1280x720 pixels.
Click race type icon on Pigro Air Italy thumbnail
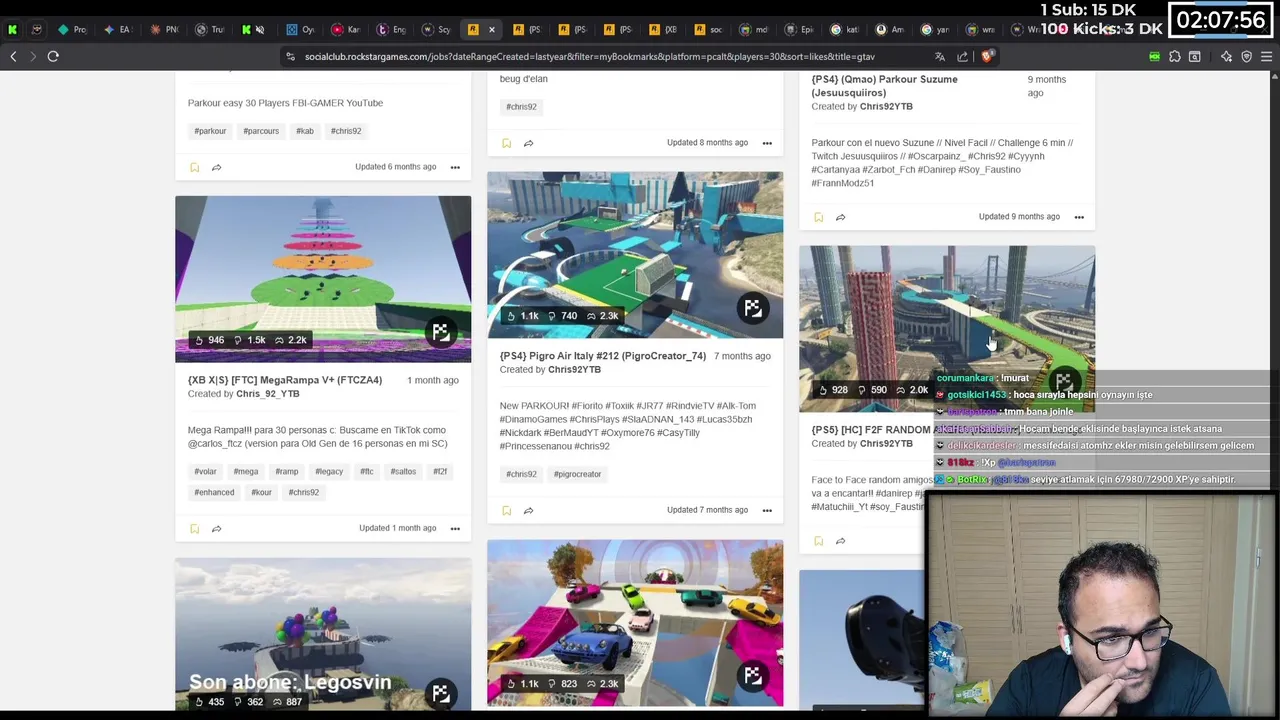click(x=753, y=308)
